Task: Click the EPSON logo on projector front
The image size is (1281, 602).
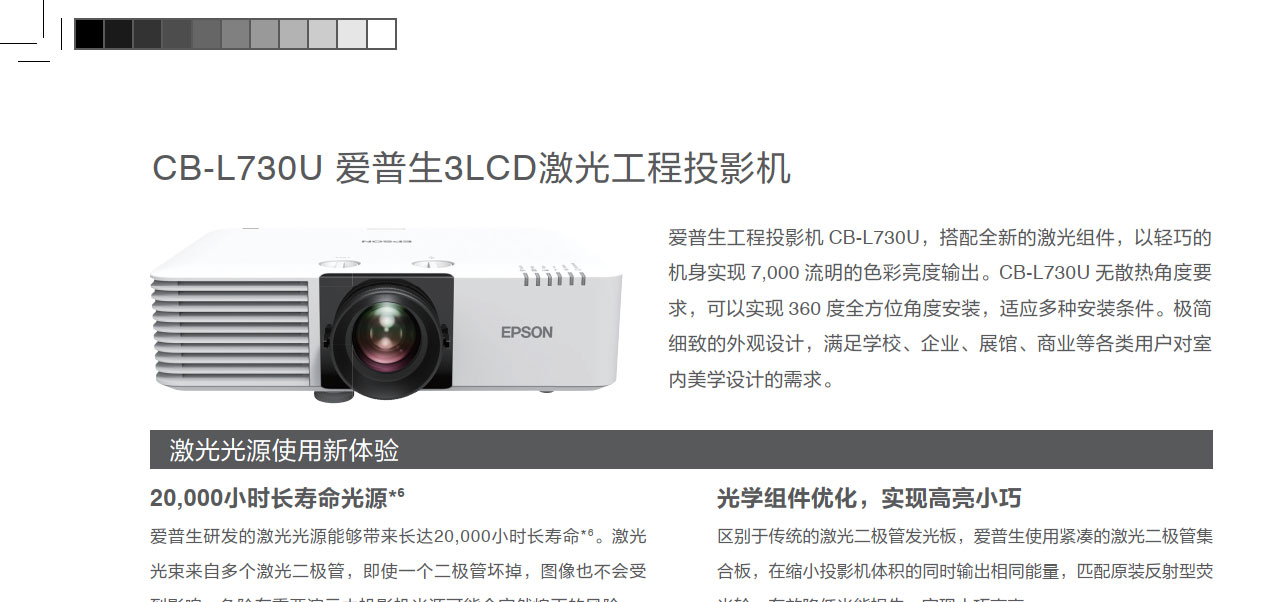Action: click(526, 332)
